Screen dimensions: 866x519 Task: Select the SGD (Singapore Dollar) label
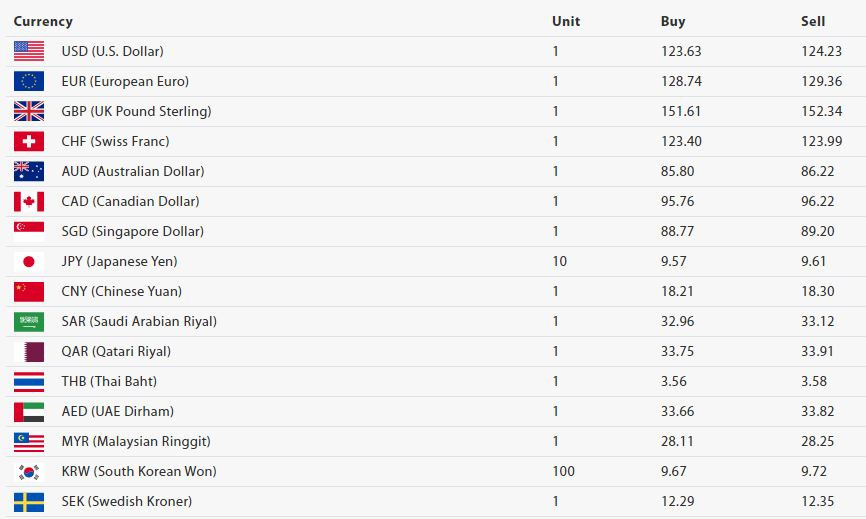coord(133,231)
